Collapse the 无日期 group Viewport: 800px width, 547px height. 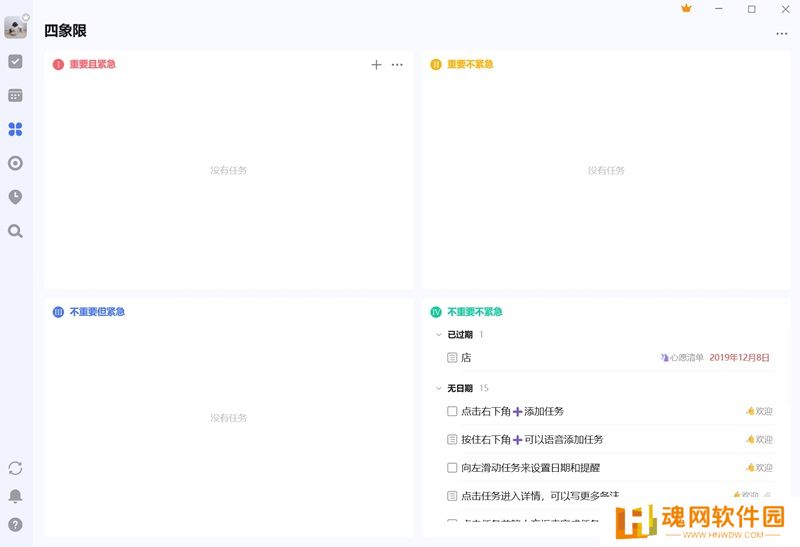pos(438,388)
